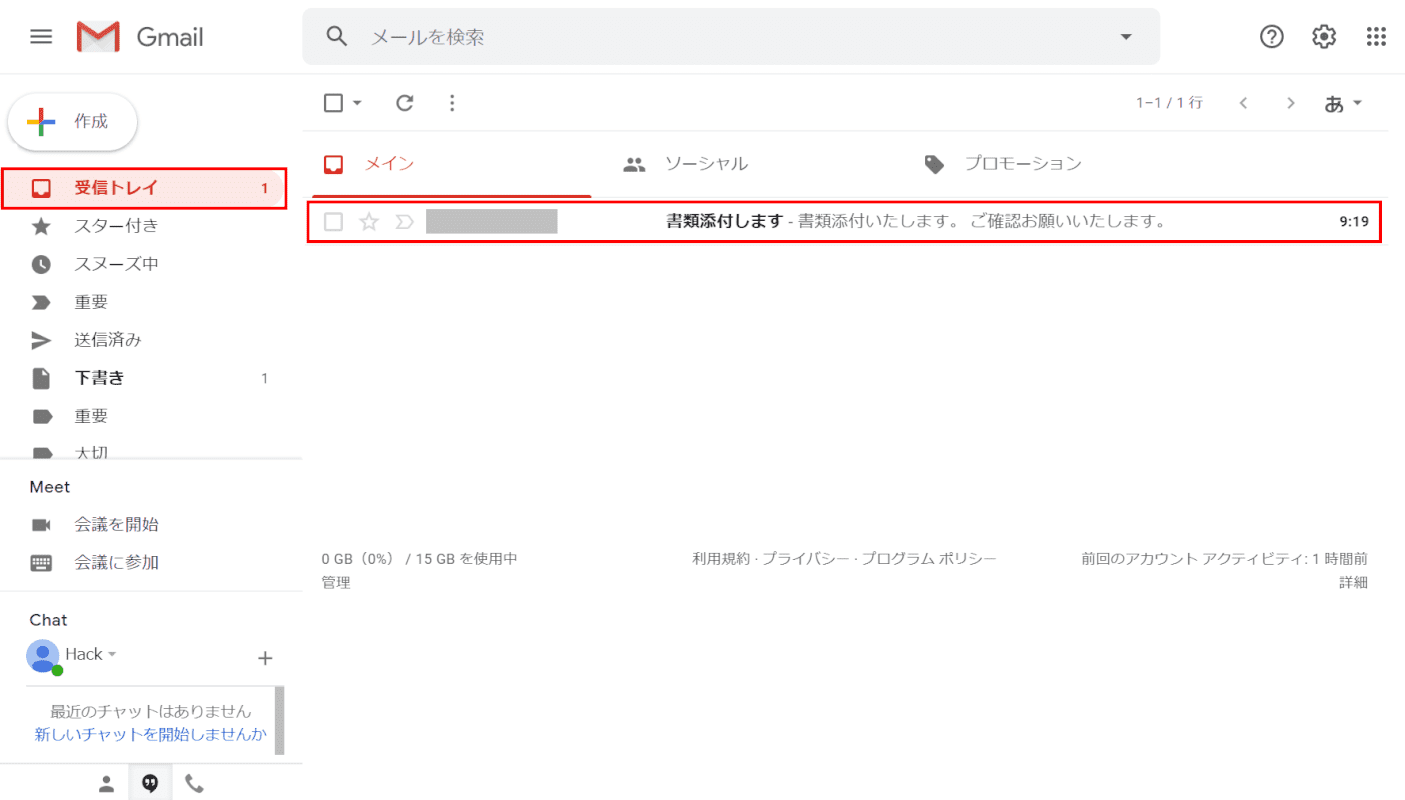Click the 詳細 account activity link
The image size is (1405, 800).
(x=1353, y=582)
